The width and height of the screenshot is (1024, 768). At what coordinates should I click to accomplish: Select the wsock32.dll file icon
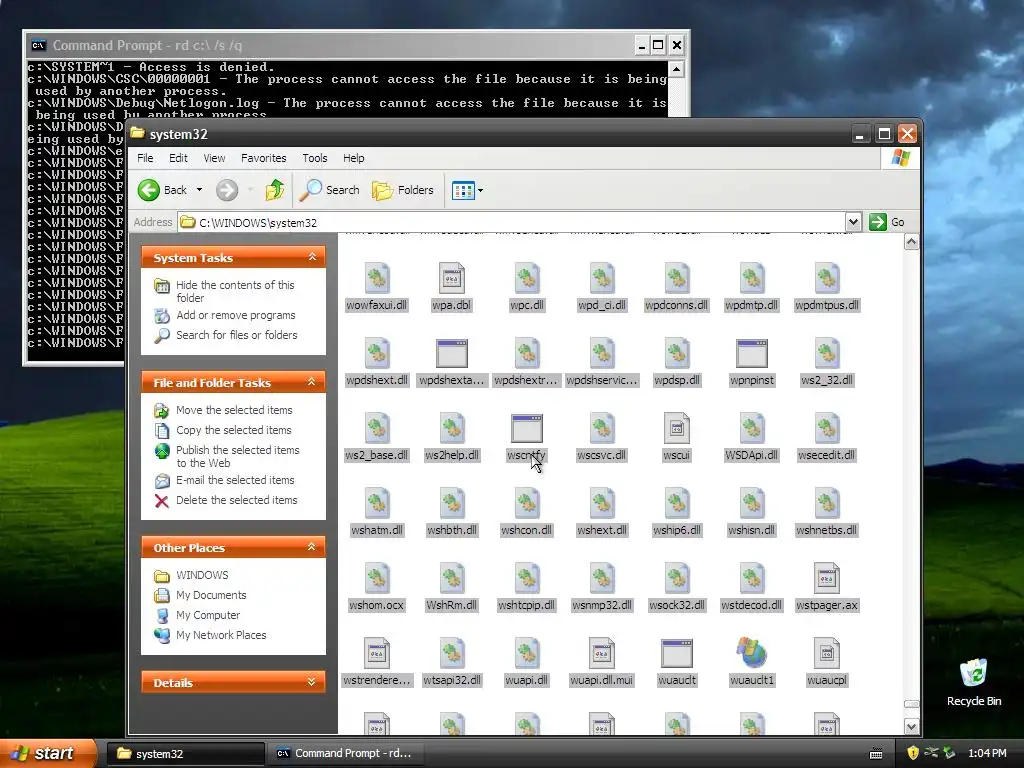pos(677,579)
